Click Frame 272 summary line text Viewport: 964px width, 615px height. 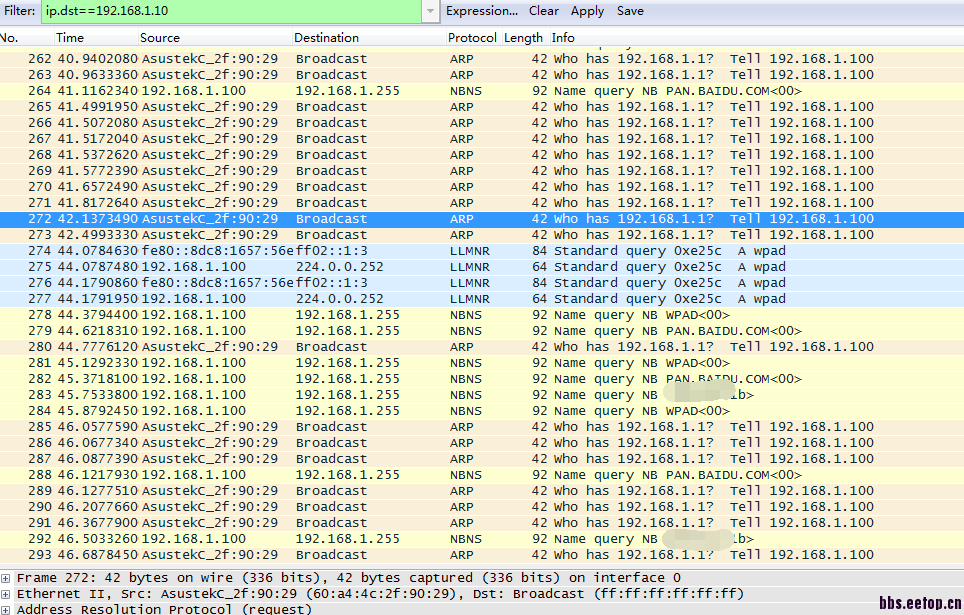point(349,578)
